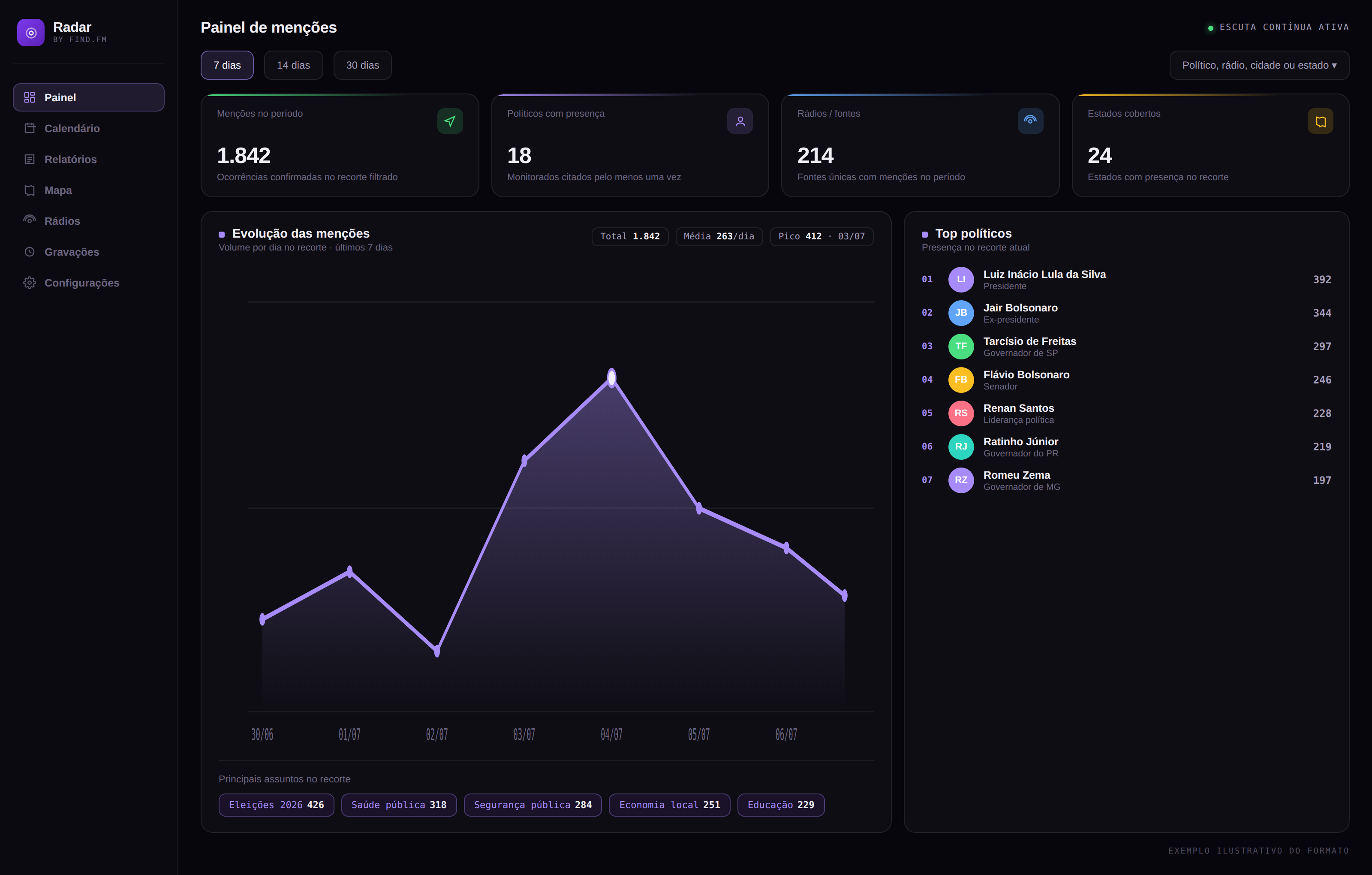This screenshot has width=1372, height=875.
Task: Click the chart data point above 30/06
Action: [x=262, y=619]
